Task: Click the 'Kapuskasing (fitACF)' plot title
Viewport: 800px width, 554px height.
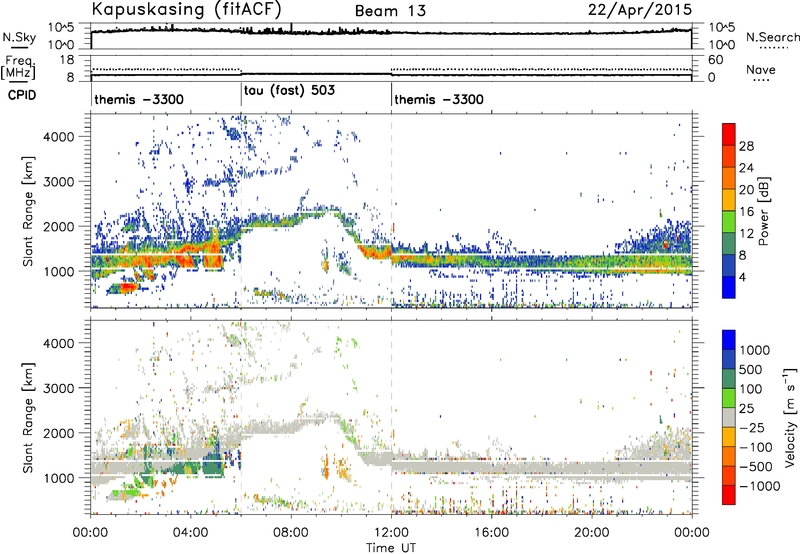Action: (186, 9)
